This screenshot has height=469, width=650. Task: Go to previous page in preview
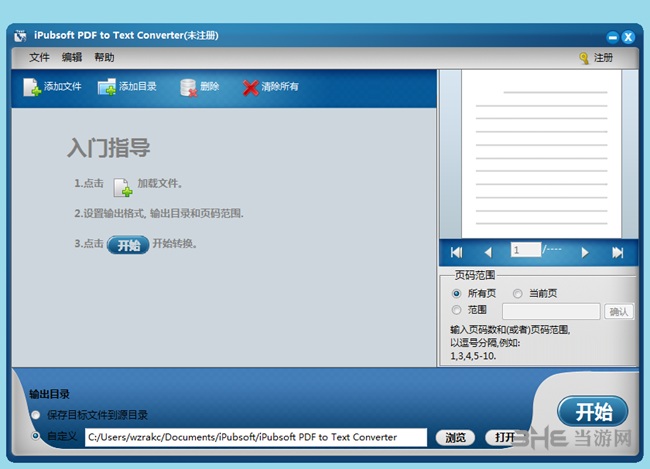(x=488, y=252)
